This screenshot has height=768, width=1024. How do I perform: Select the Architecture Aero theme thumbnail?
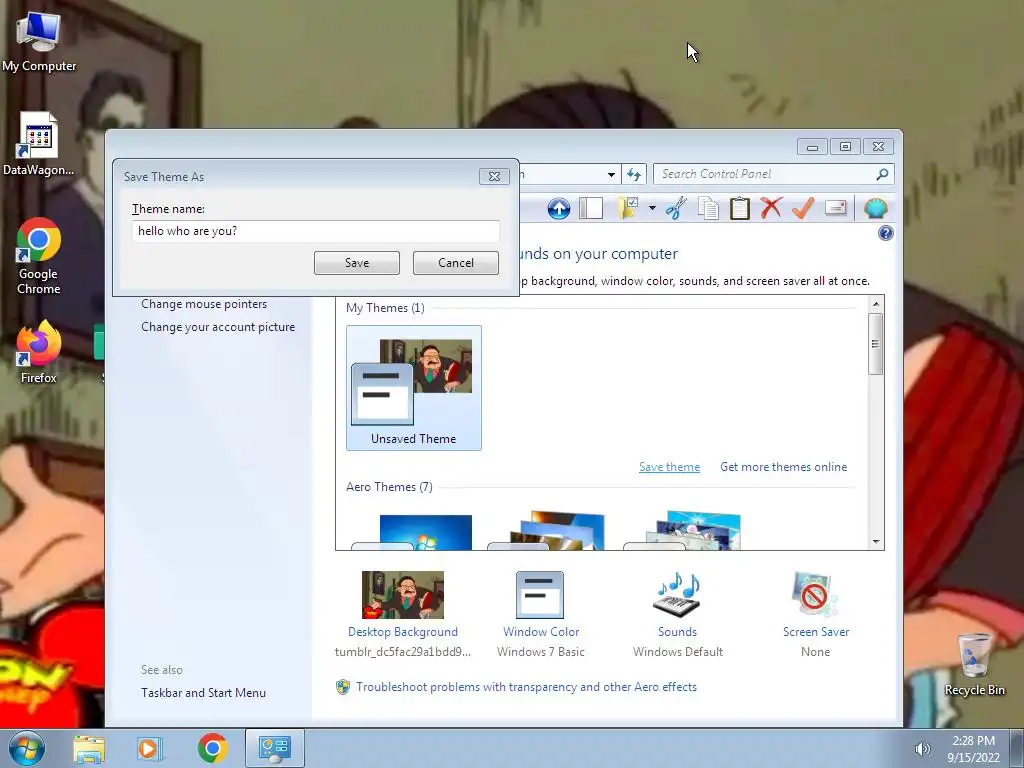click(x=549, y=531)
